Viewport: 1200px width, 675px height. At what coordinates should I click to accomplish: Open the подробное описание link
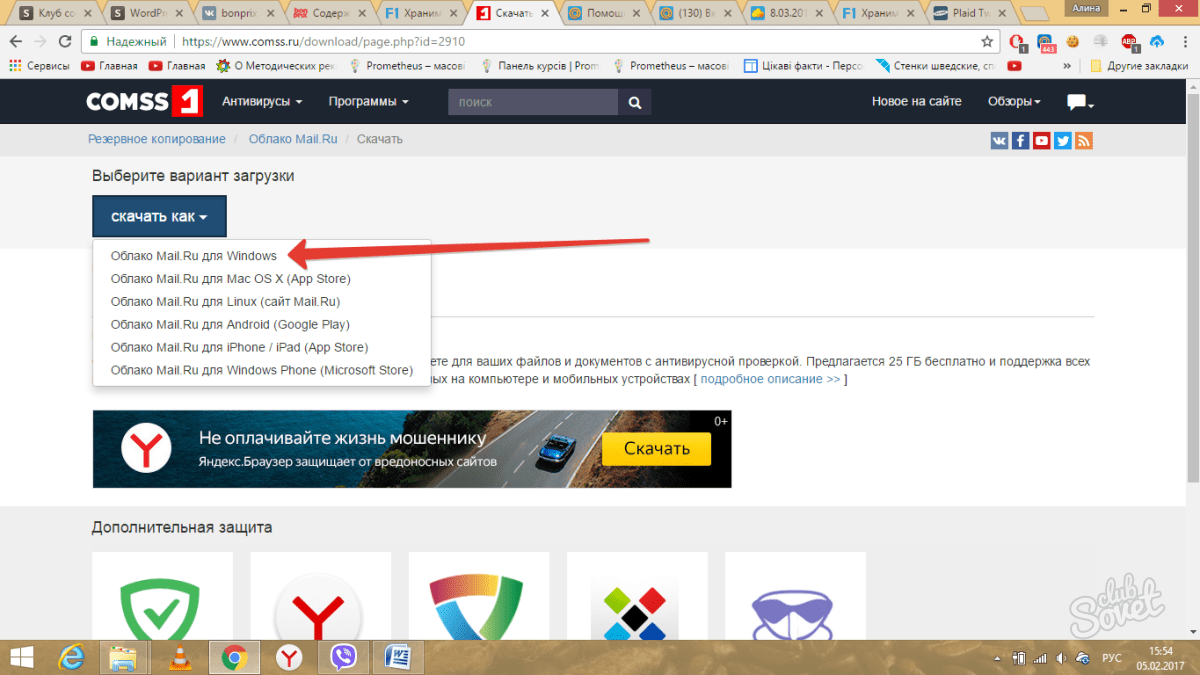(x=771, y=380)
